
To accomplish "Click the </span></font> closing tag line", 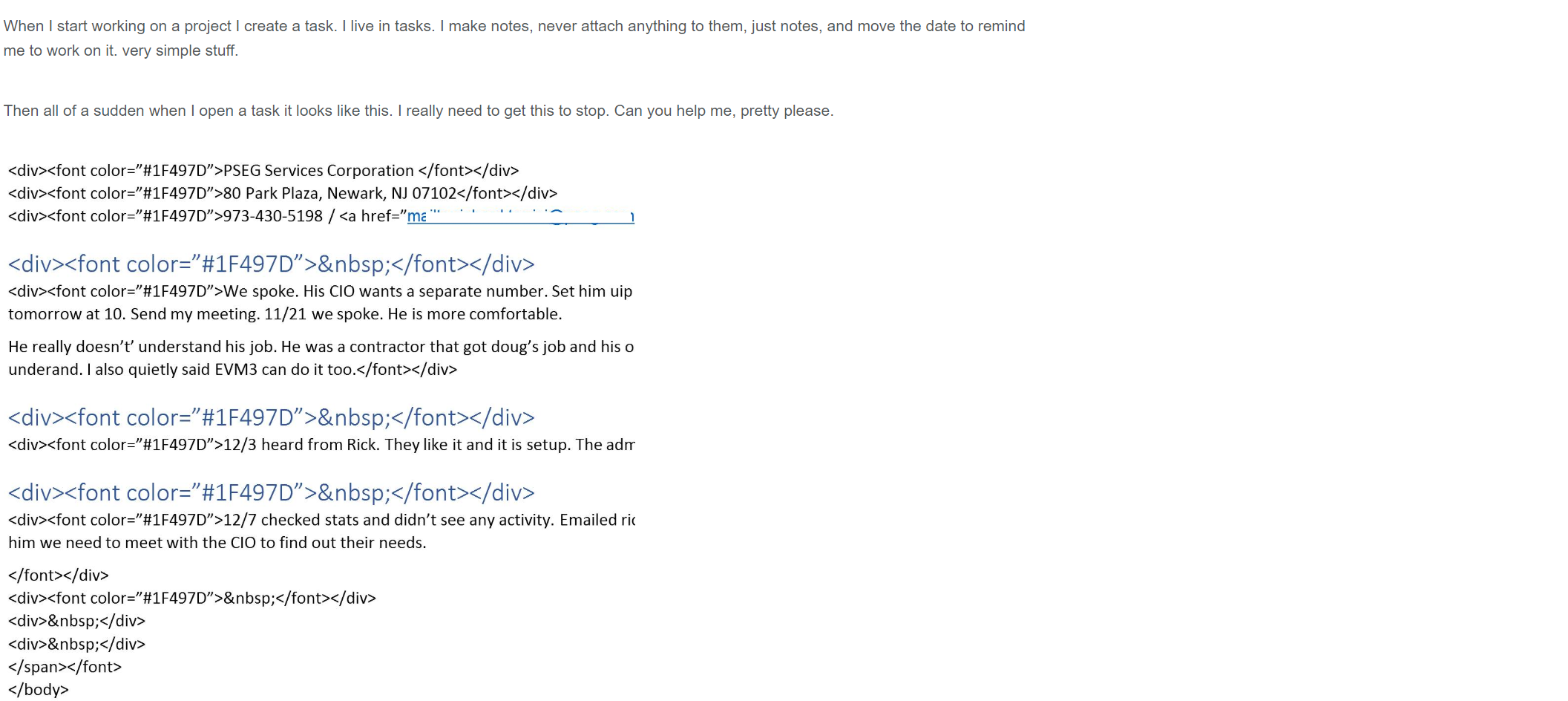I will (65, 667).
